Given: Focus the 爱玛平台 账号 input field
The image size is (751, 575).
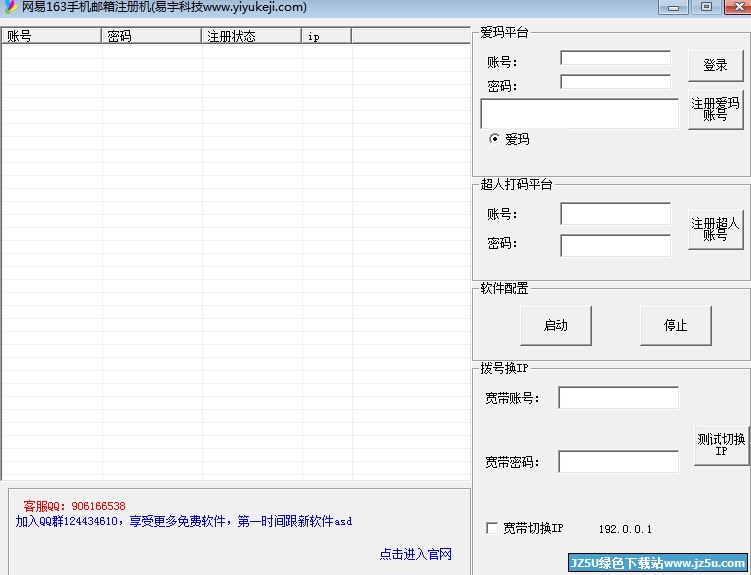Looking at the screenshot, I should [x=615, y=58].
